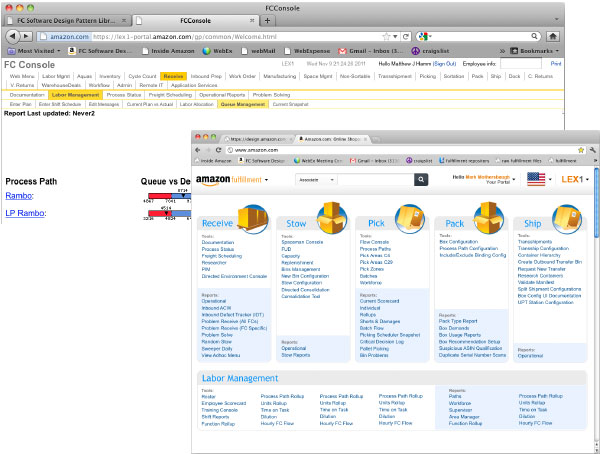Click the Ship package icon
This screenshot has height=454, width=600.
coord(567,219)
